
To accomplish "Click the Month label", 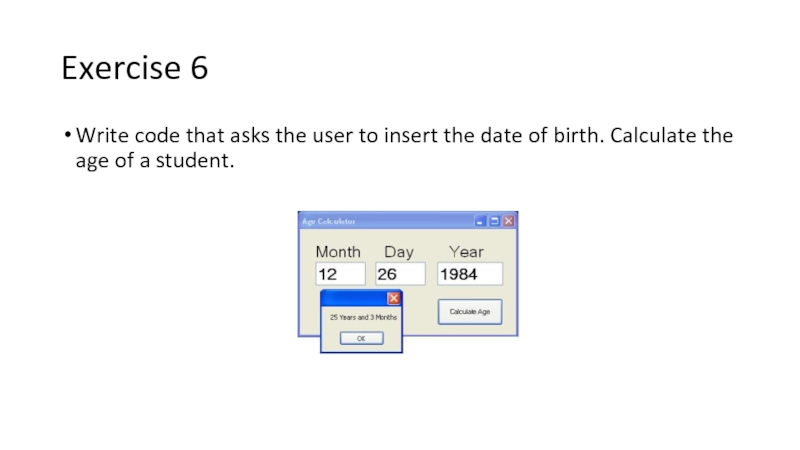I will click(338, 252).
